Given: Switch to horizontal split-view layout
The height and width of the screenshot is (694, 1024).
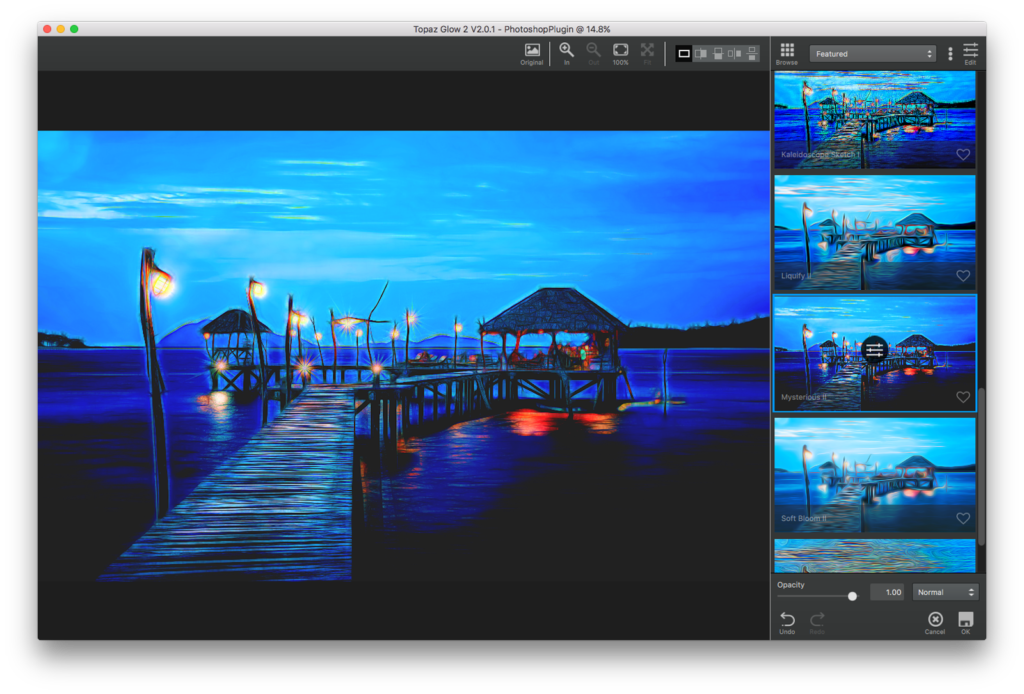Looking at the screenshot, I should 718,54.
